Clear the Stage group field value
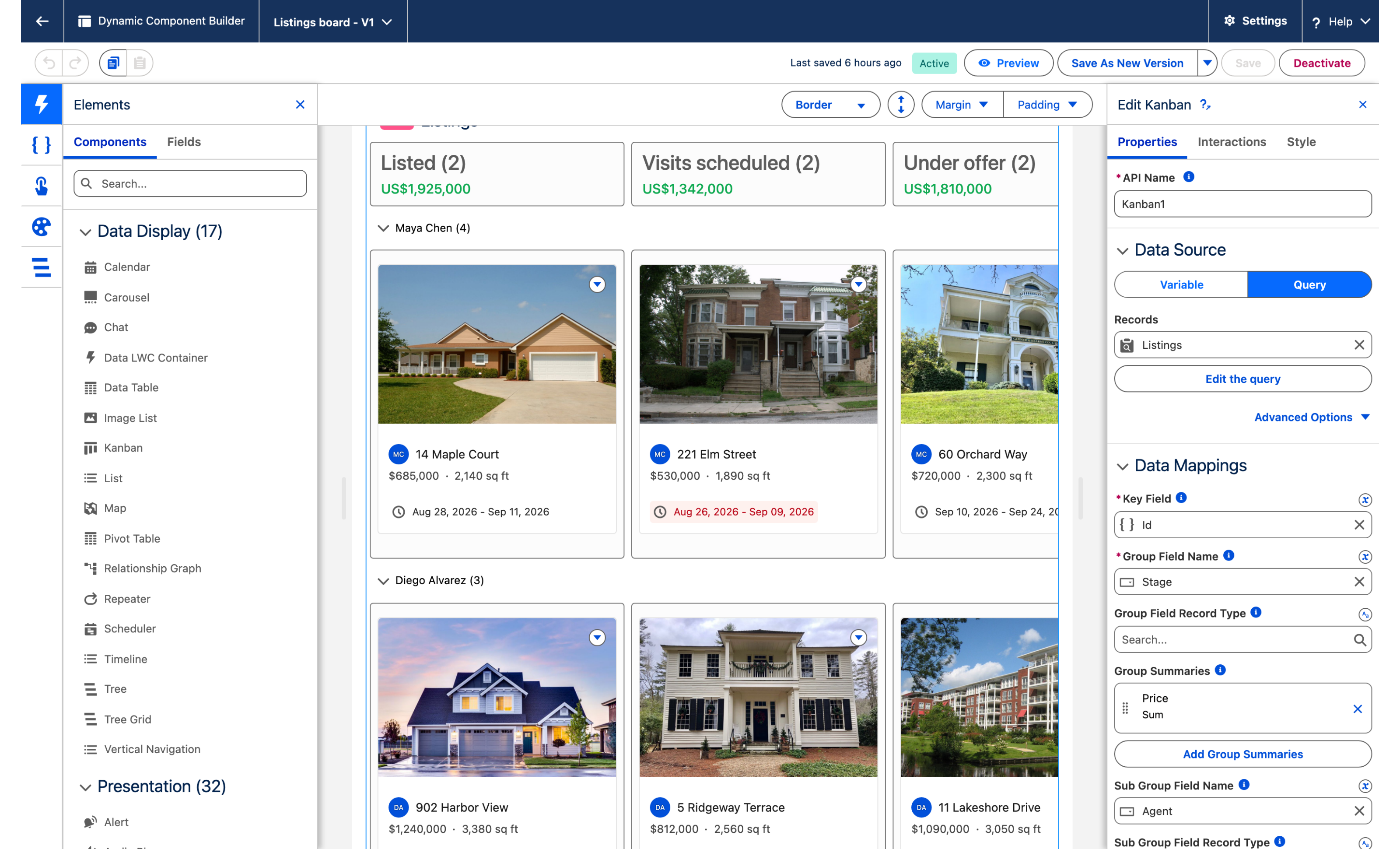This screenshot has width=1400, height=849. tap(1359, 582)
